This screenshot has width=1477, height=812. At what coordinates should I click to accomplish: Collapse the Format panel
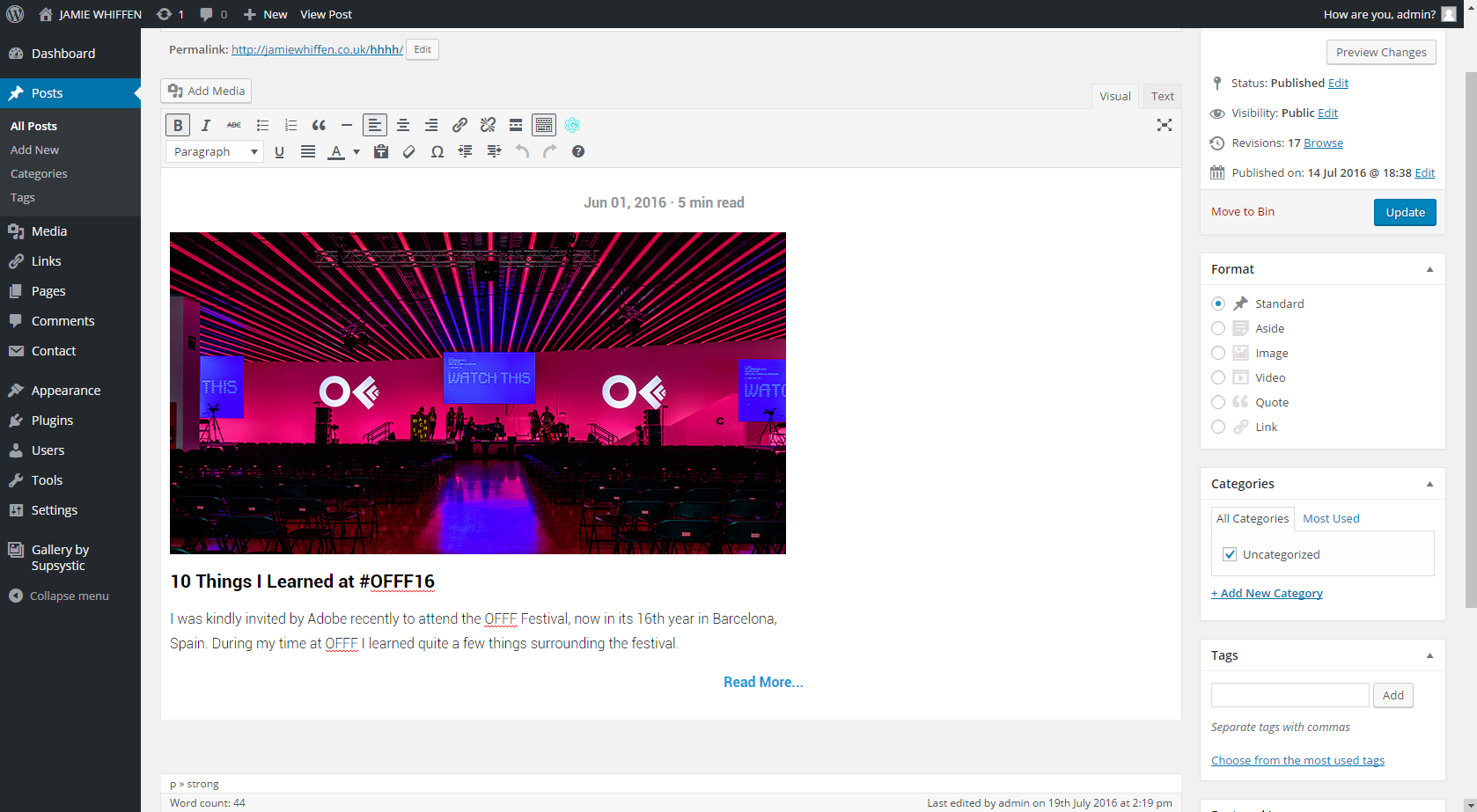[x=1429, y=269]
